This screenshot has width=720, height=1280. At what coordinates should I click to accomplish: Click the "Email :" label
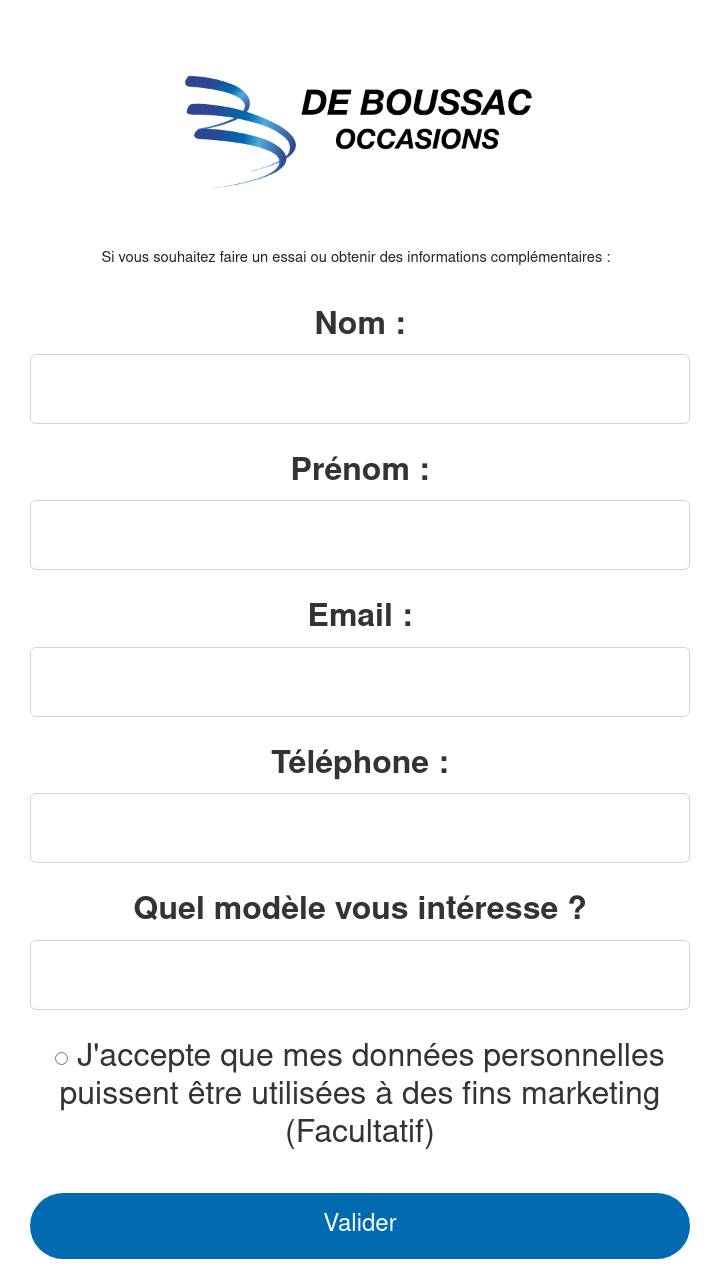pos(360,615)
